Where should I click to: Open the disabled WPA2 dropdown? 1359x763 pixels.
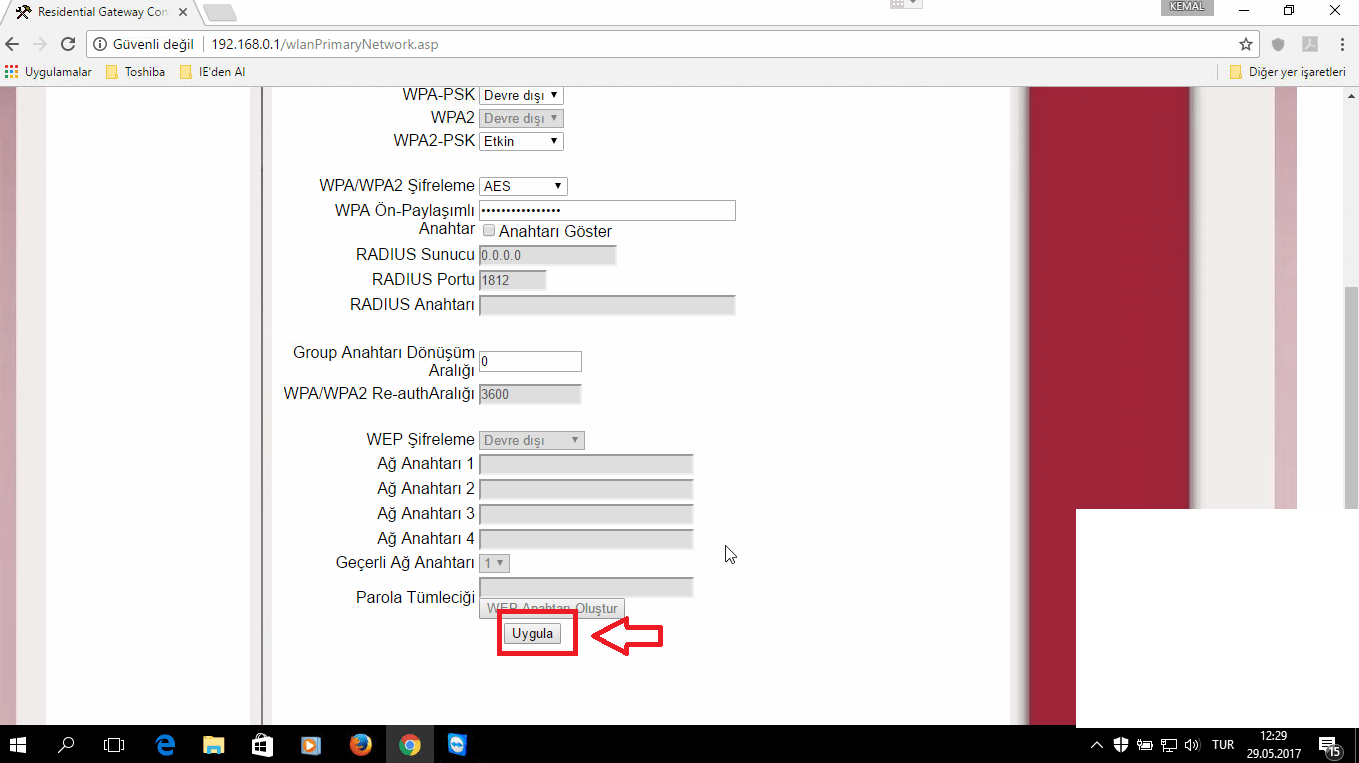coord(521,118)
